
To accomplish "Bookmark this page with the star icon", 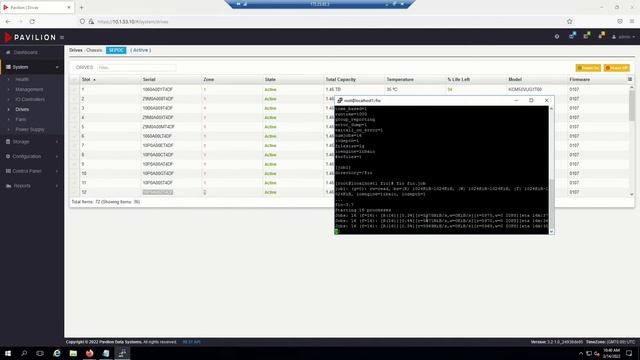I will click(x=569, y=21).
